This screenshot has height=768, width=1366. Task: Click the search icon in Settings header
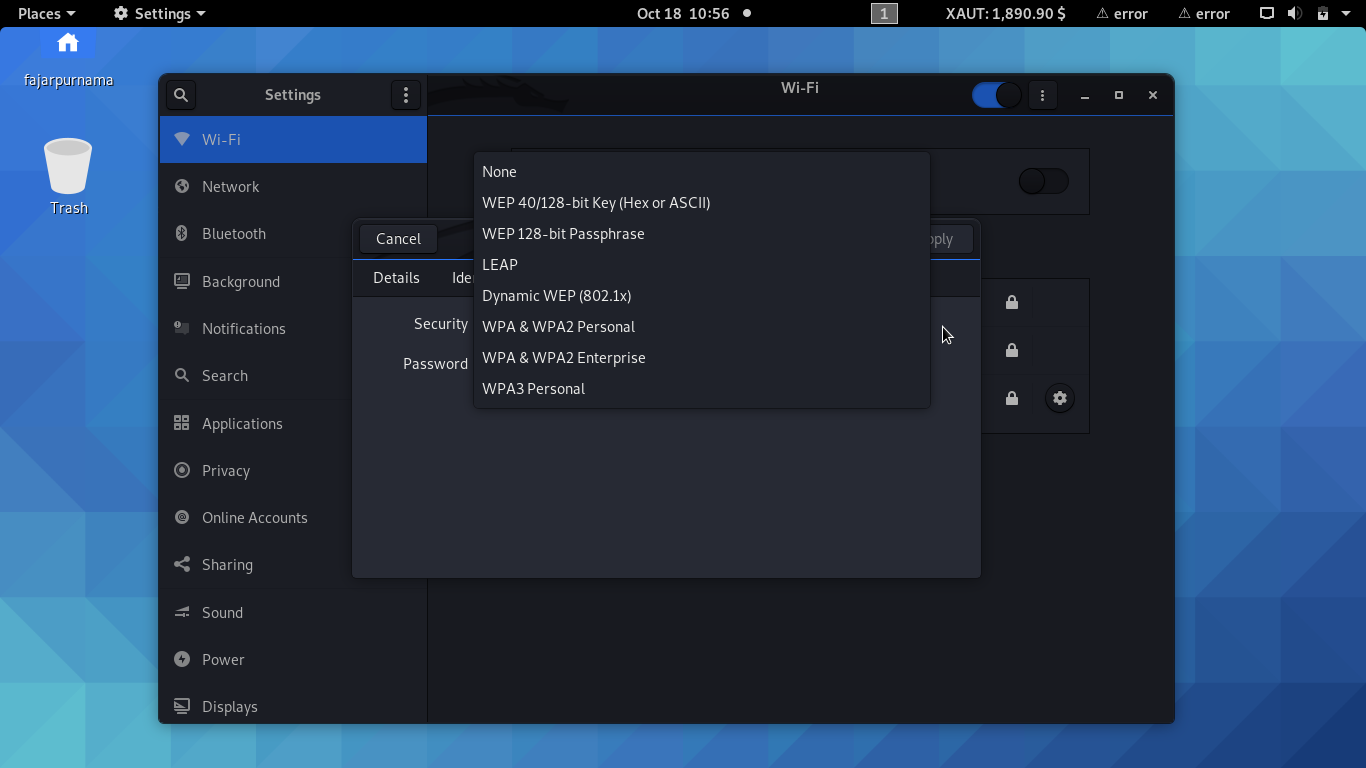coord(181,95)
